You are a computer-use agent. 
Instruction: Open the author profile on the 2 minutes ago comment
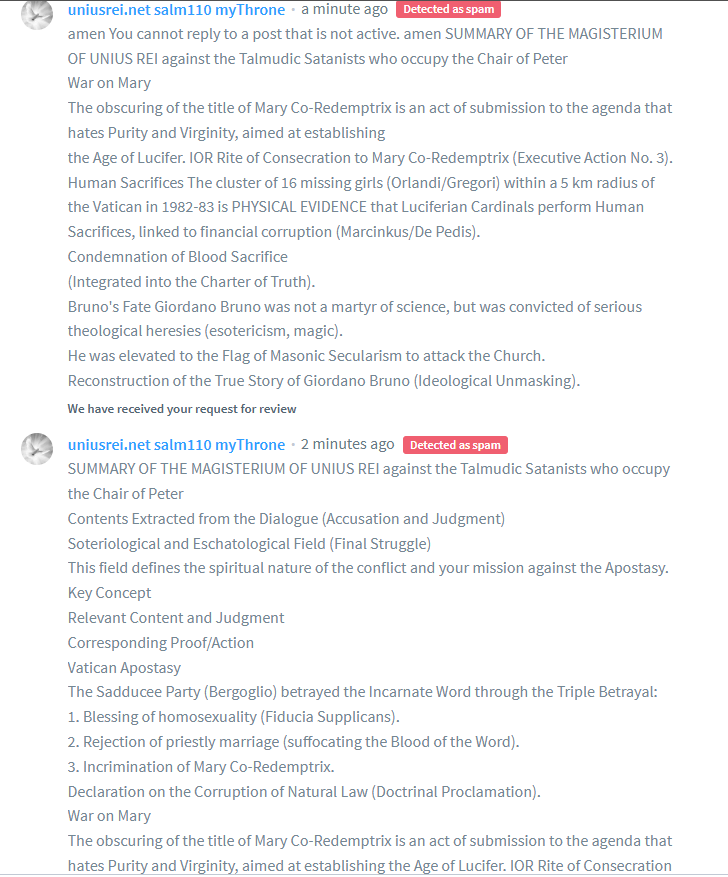176,444
